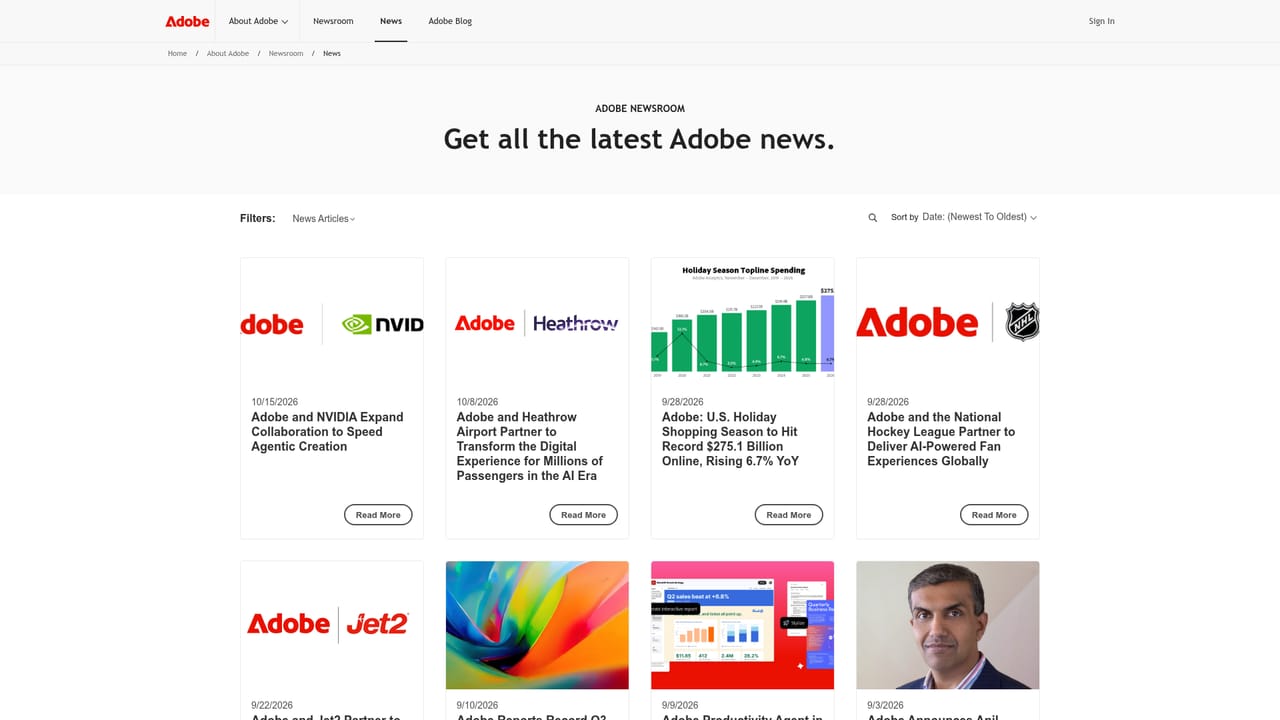Click the 9/3/2026 article date
This screenshot has width=1280, height=720.
pos(885,705)
